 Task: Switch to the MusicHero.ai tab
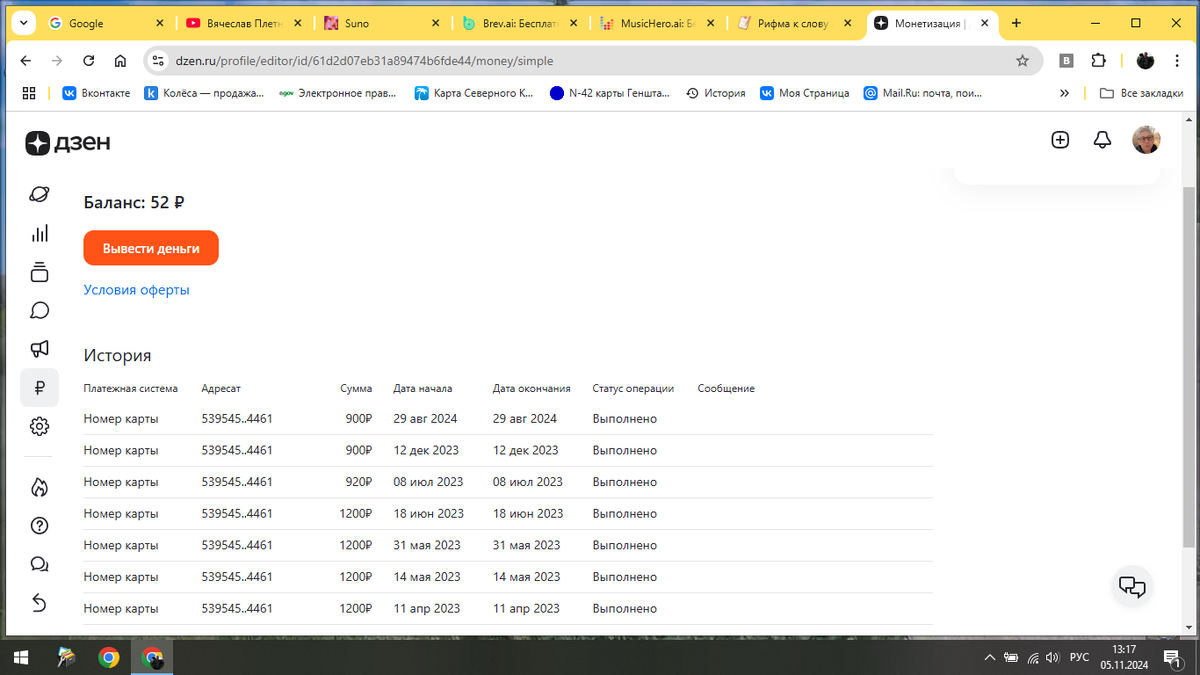[655, 23]
